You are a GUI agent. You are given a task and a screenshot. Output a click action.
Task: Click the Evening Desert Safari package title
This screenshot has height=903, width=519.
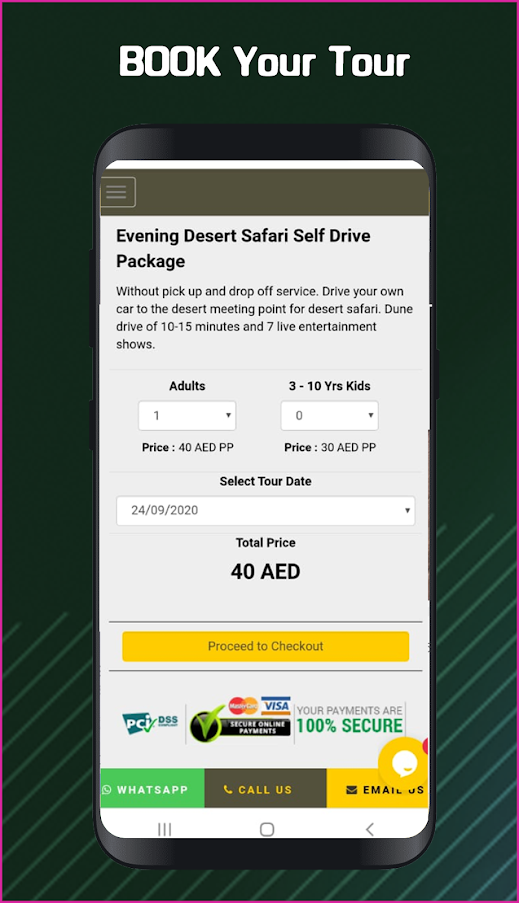(243, 248)
